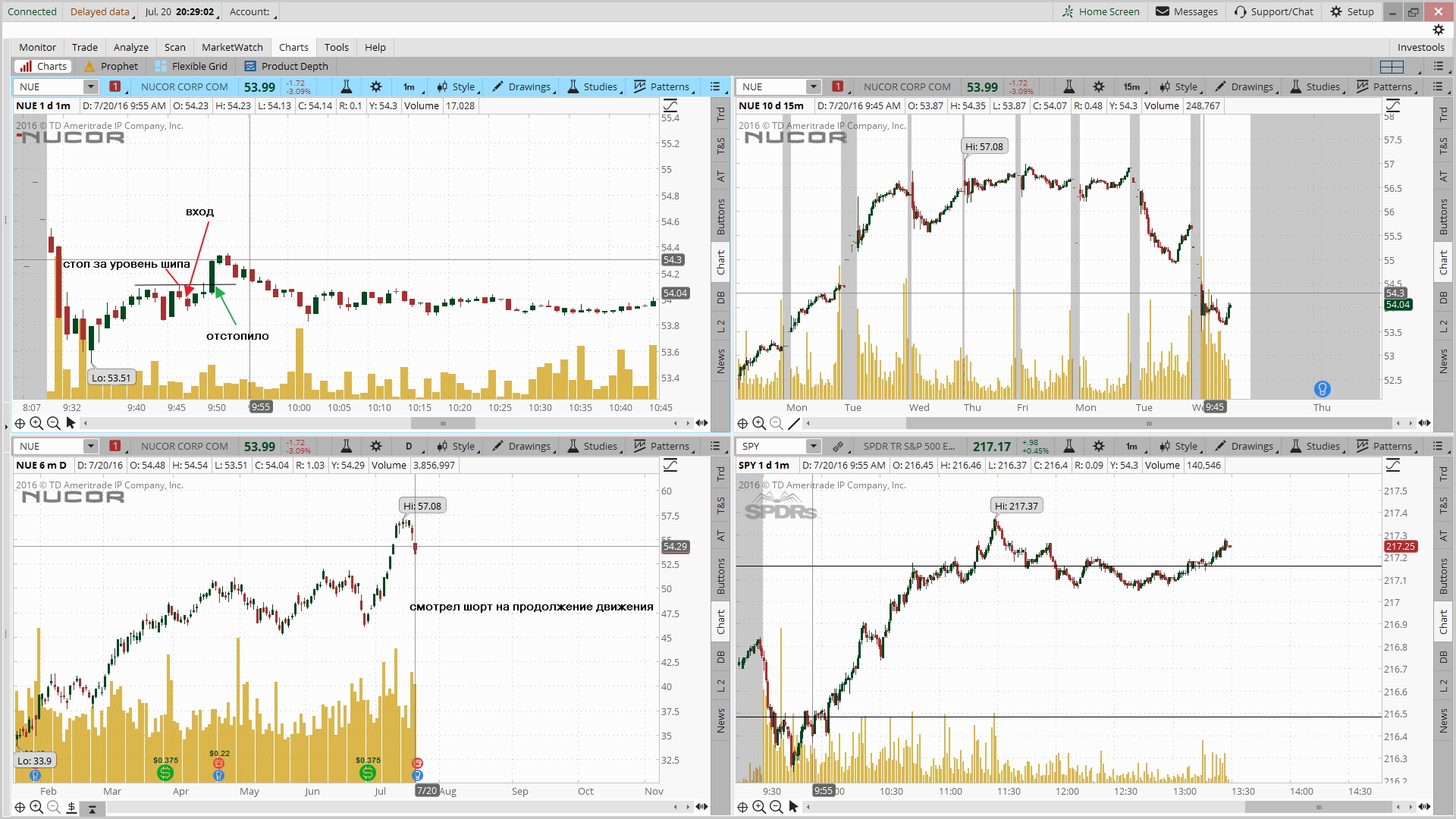Open the list menu icon on NUE 1m chart
The height and width of the screenshot is (819, 1456).
click(x=715, y=86)
